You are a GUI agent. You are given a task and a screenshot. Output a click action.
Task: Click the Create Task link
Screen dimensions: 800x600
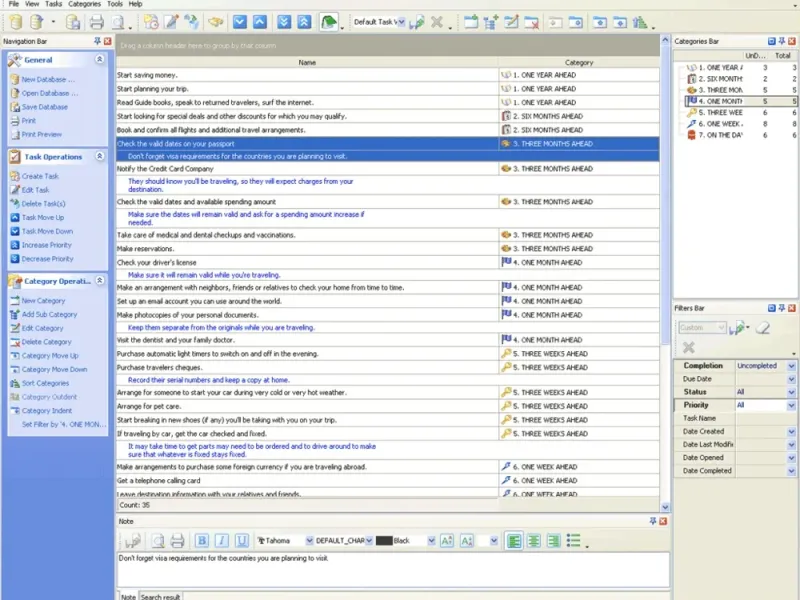(x=40, y=176)
